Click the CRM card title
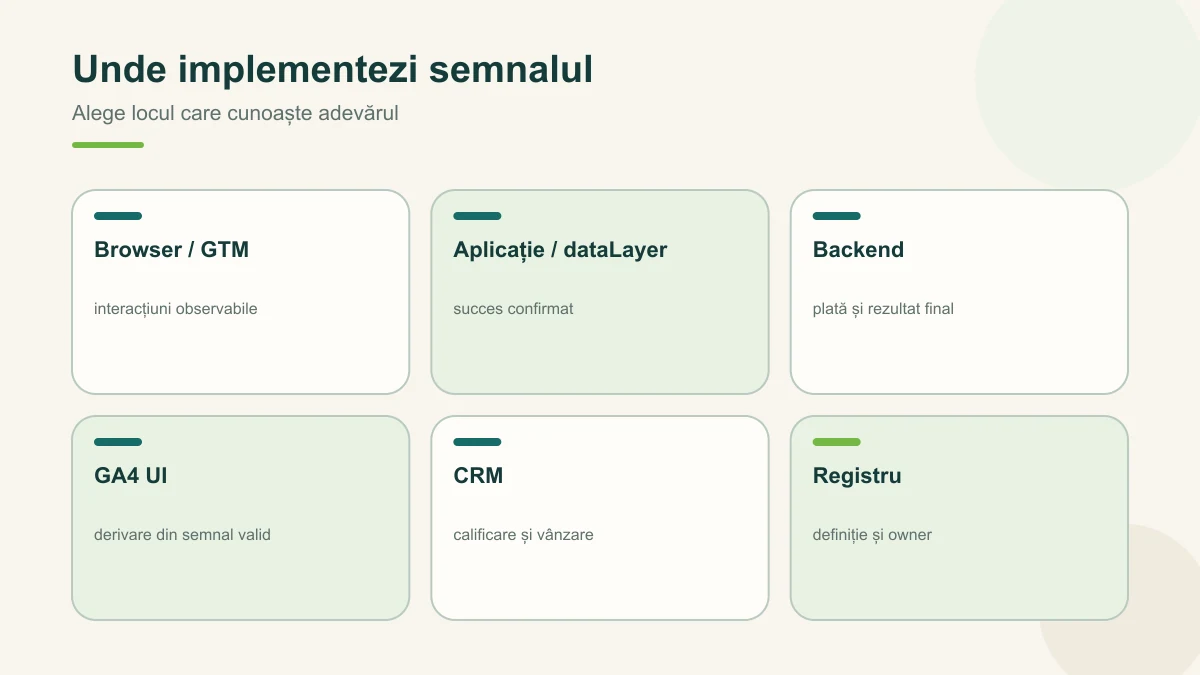The height and width of the screenshot is (675, 1200). [x=478, y=476]
